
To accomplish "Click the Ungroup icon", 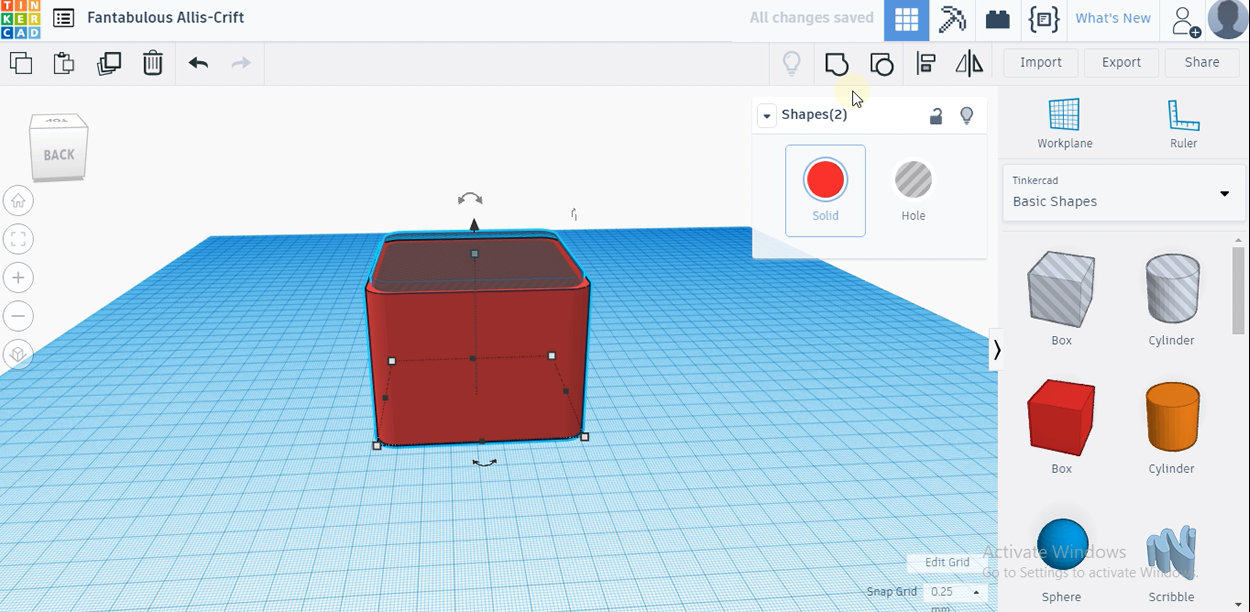I will click(881, 64).
